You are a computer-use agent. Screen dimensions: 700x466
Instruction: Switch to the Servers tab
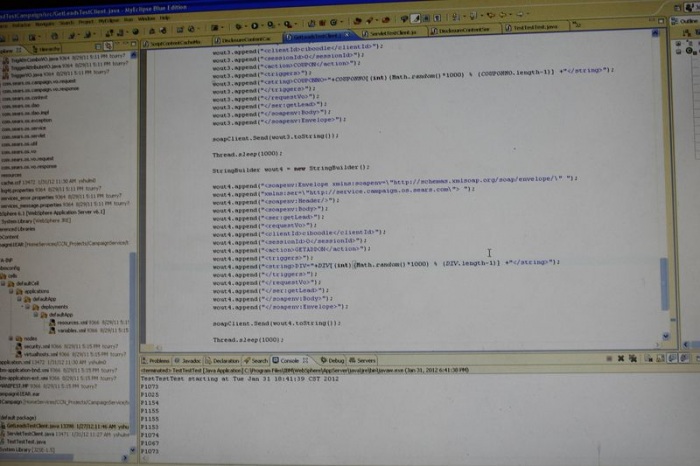(x=366, y=360)
